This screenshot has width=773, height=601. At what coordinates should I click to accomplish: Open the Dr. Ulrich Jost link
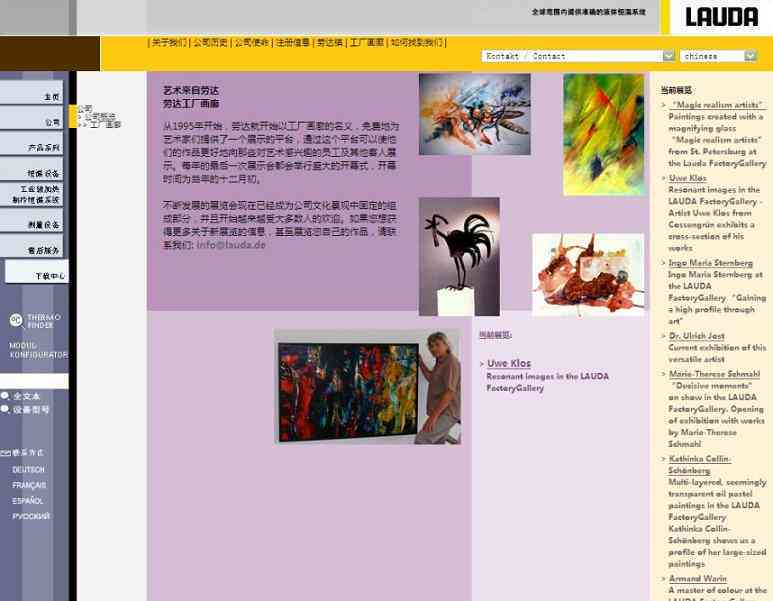tap(697, 336)
